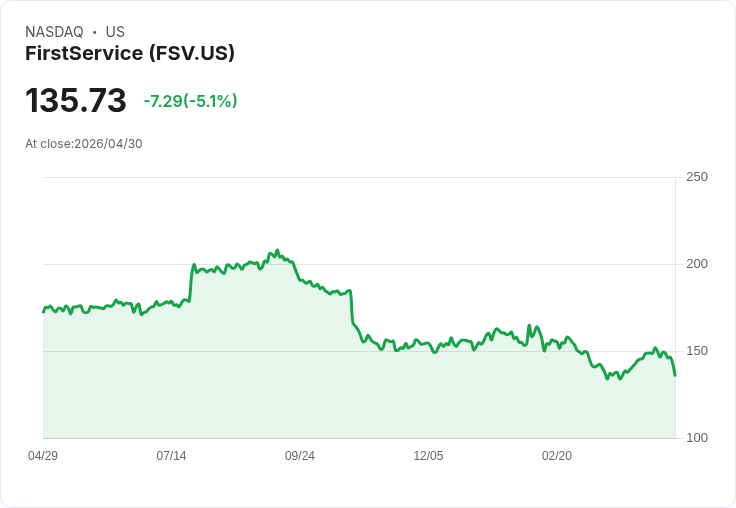This screenshot has height=508, width=736.
Task: Select the 07/14 date on x-axis
Action: 171,456
